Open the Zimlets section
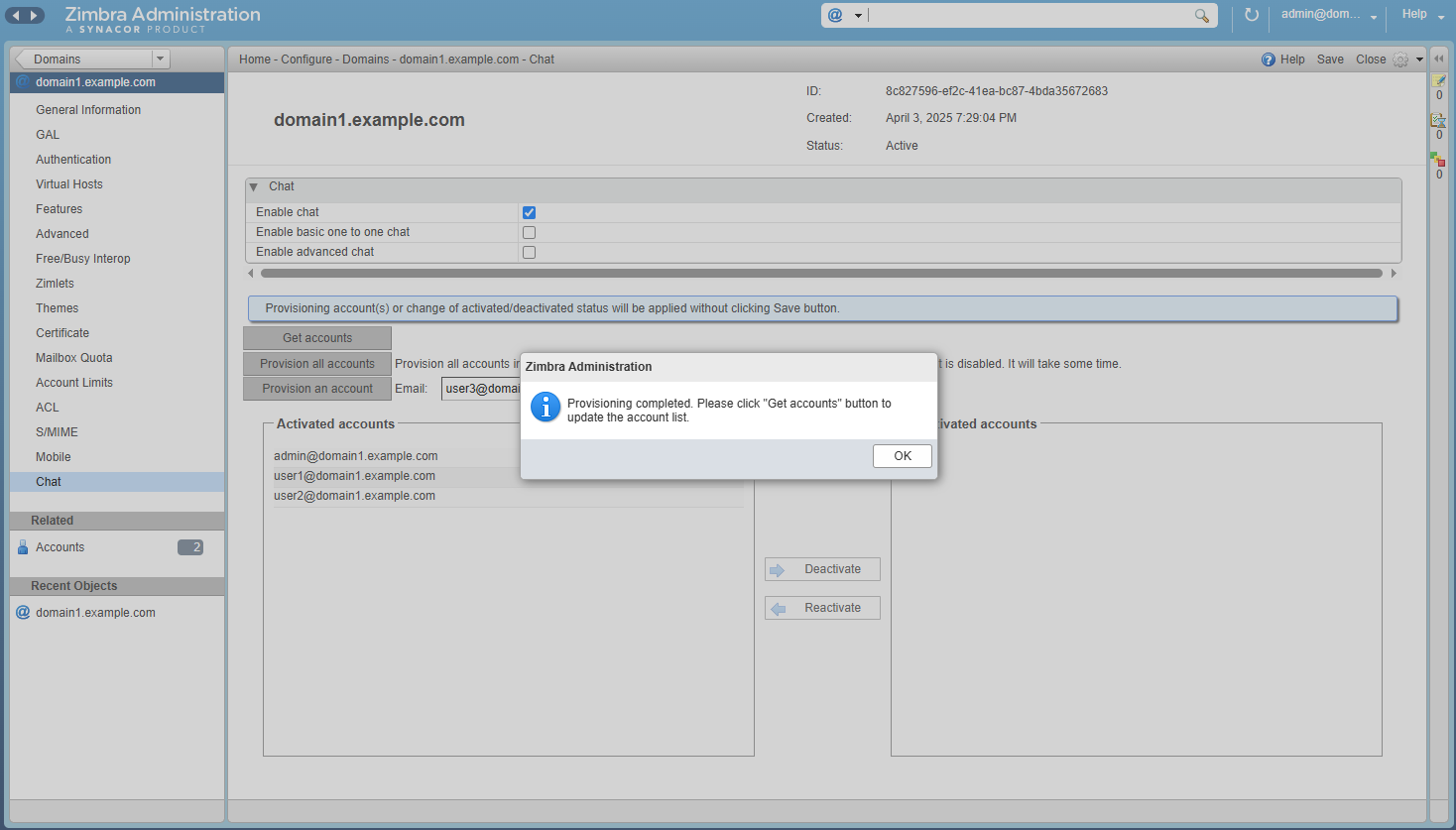The width and height of the screenshot is (1456, 830). click(x=55, y=284)
